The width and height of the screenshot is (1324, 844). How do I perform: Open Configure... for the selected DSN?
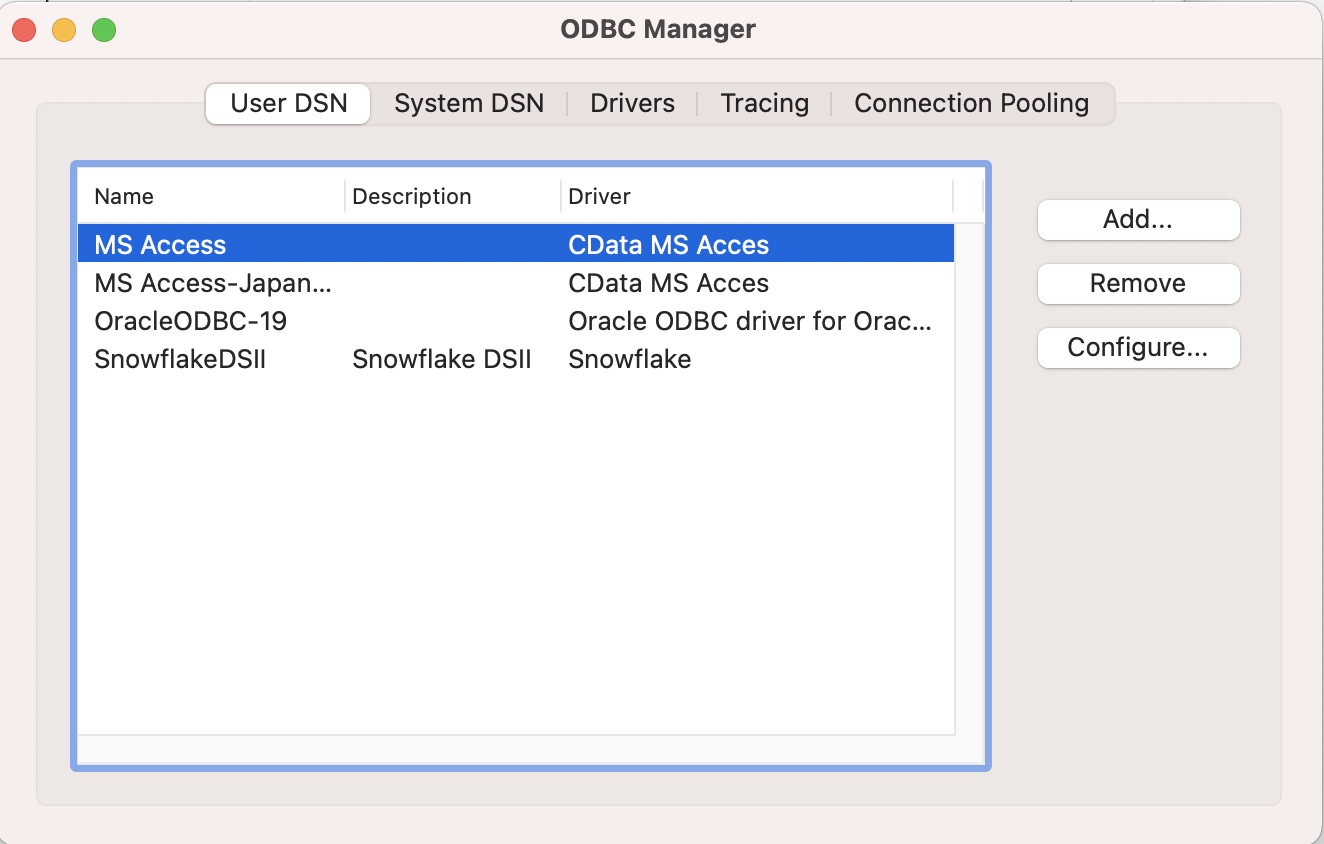click(x=1138, y=348)
